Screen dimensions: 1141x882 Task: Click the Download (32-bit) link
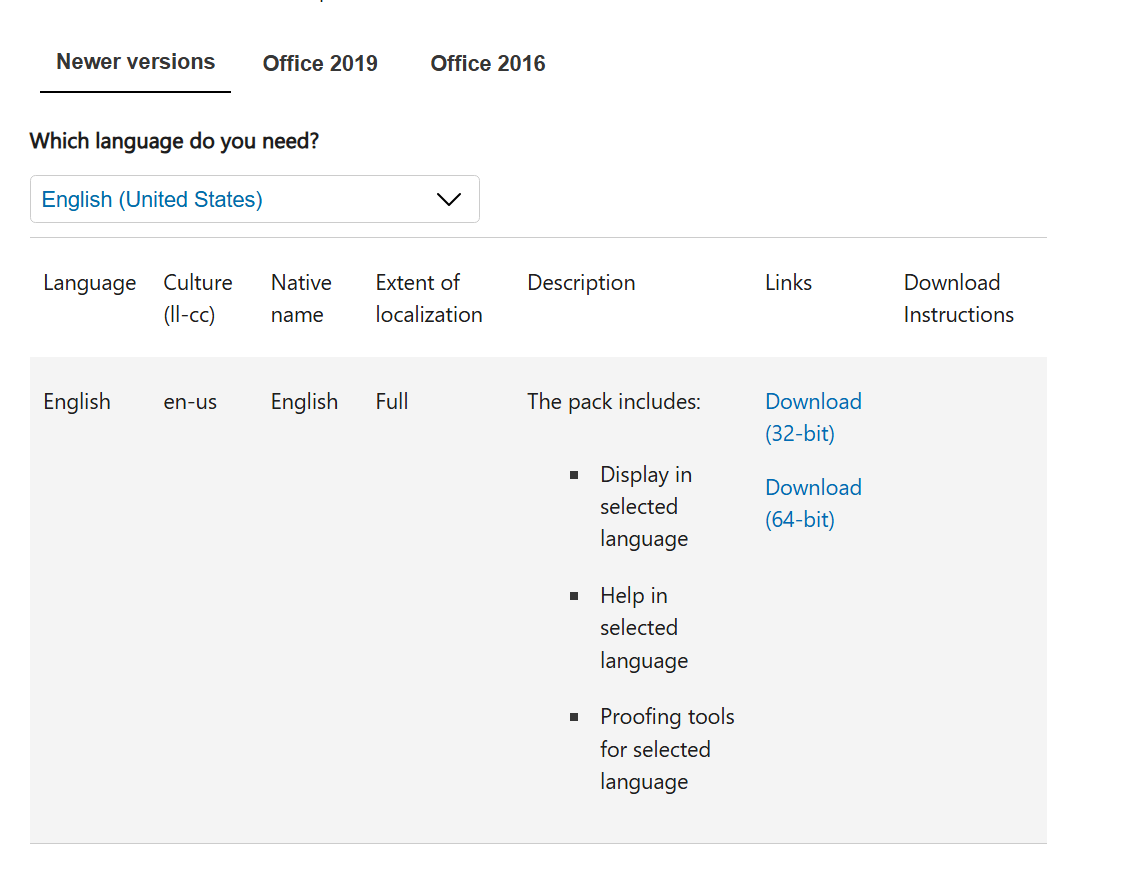(x=813, y=417)
